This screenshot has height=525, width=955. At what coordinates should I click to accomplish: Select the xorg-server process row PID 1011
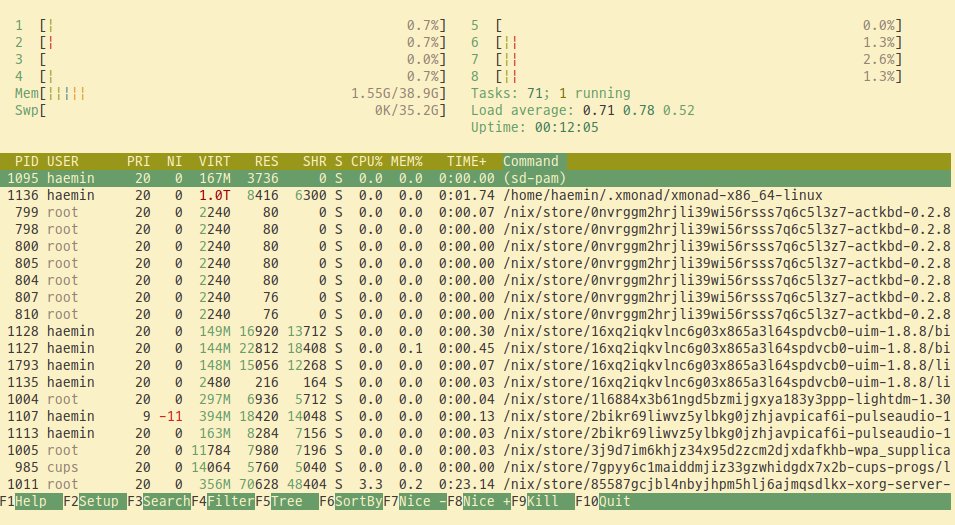coord(475,485)
